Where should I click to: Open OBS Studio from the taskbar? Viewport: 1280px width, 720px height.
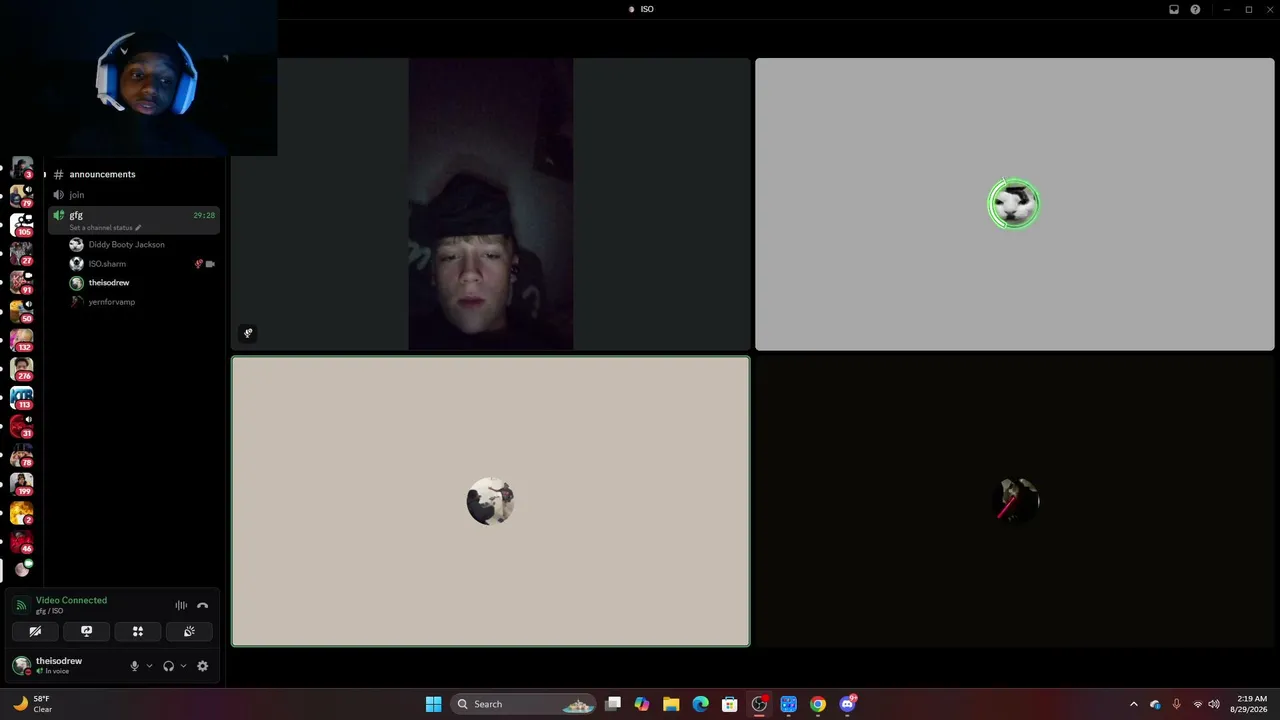pyautogui.click(x=759, y=704)
